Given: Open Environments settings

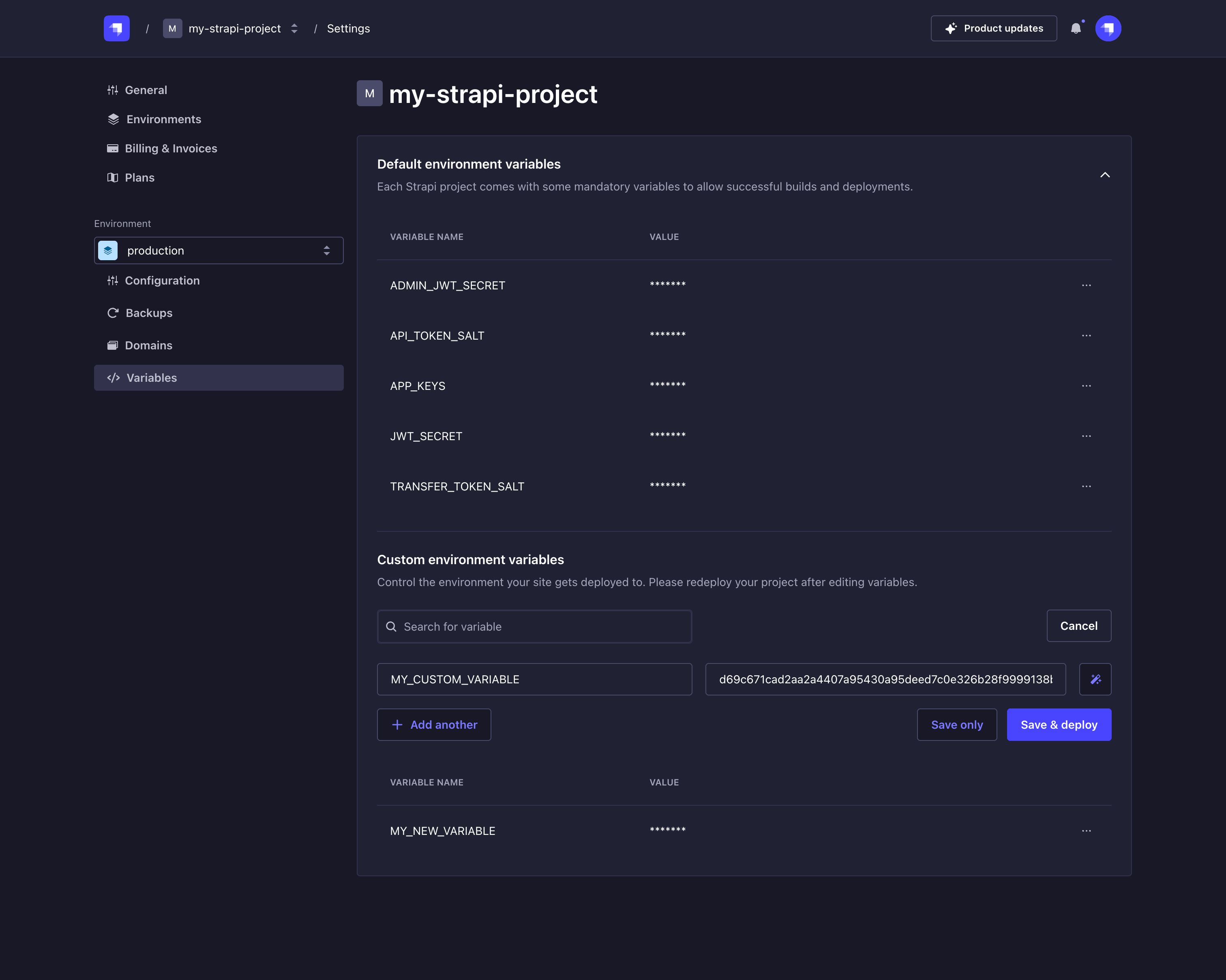Looking at the screenshot, I should pyautogui.click(x=154, y=120).
